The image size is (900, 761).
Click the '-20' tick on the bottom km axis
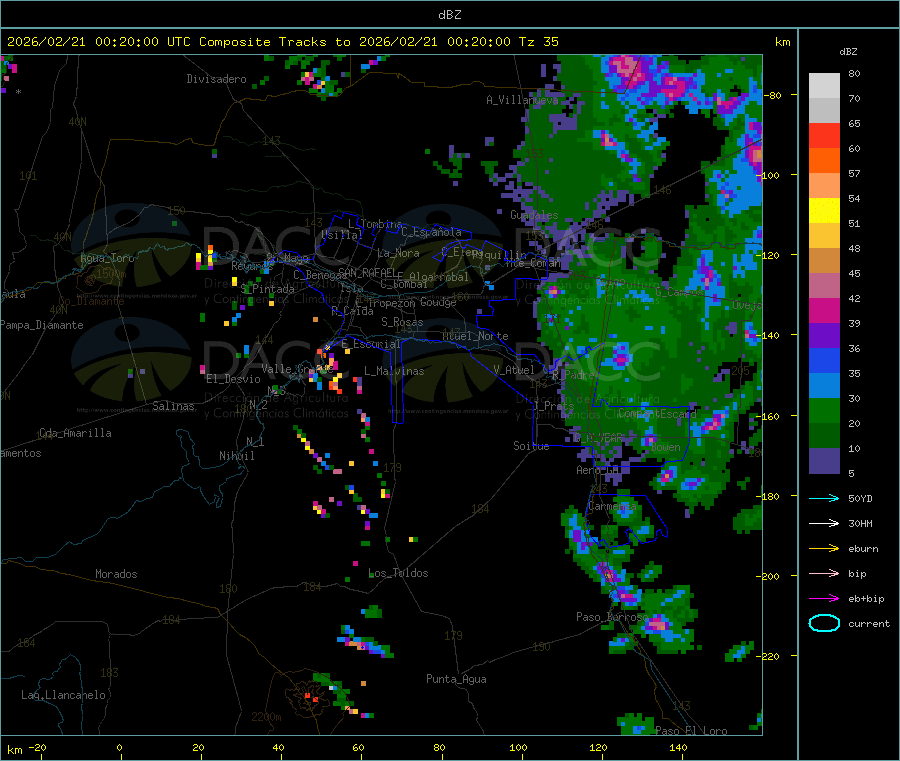[x=37, y=748]
